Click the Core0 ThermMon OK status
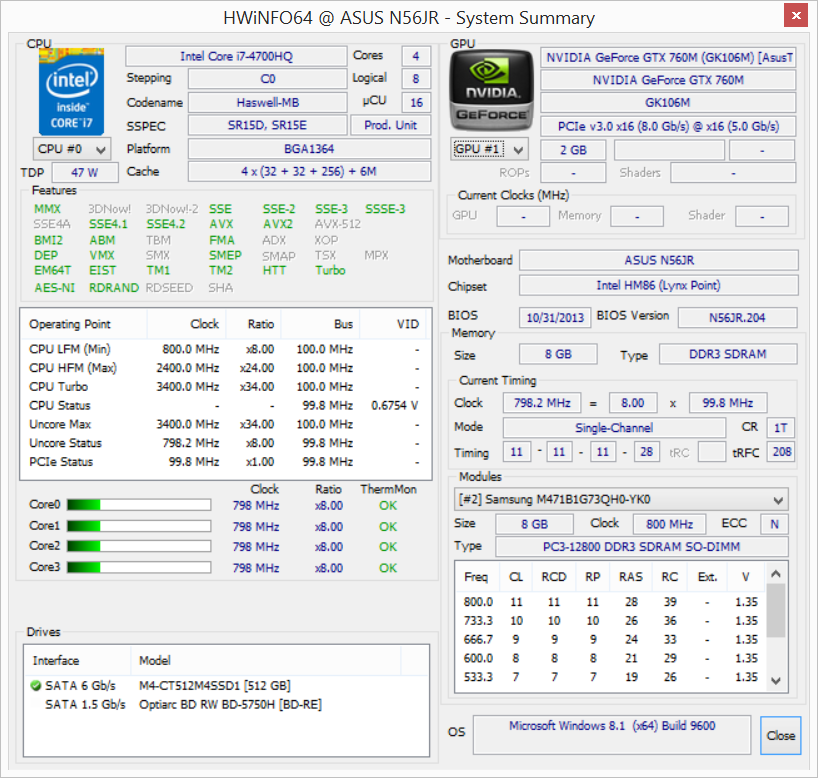 (x=388, y=506)
